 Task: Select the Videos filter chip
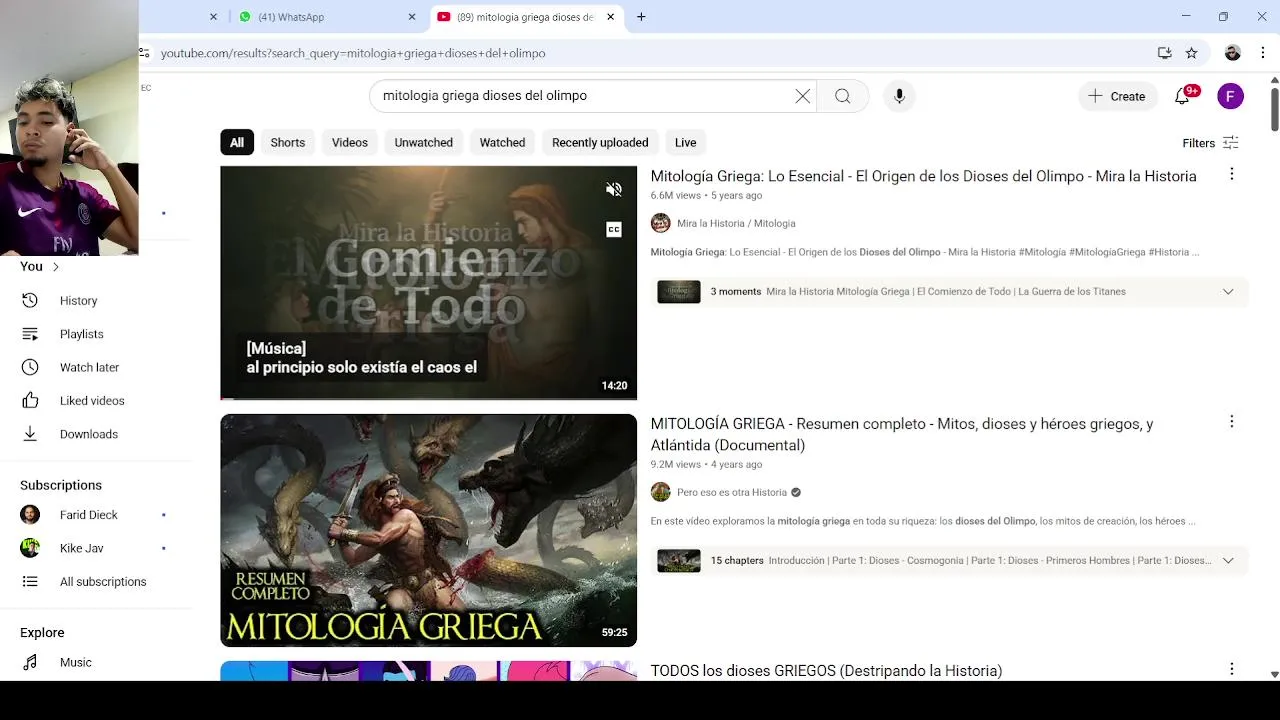tap(350, 142)
